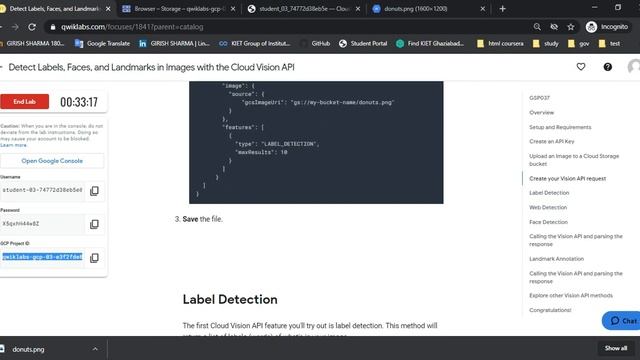This screenshot has width=640, height=360.
Task: Jump to Setup and Requirements section
Action: point(560,127)
